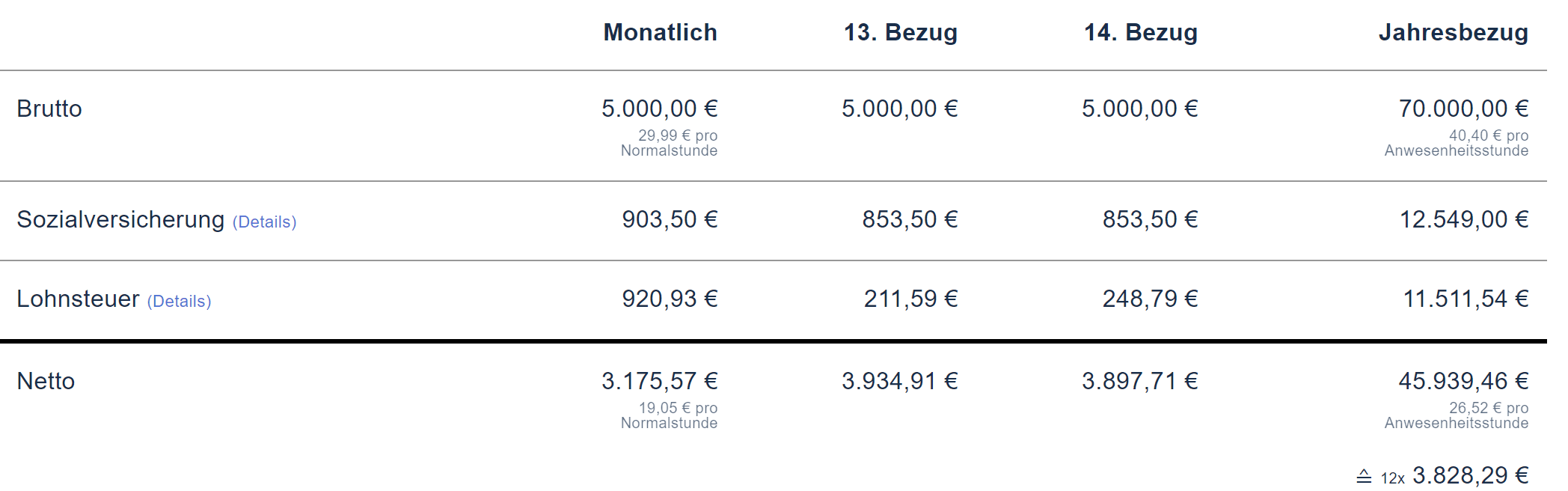
Task: Select the 14. Bezug column header
Action: click(x=1140, y=32)
